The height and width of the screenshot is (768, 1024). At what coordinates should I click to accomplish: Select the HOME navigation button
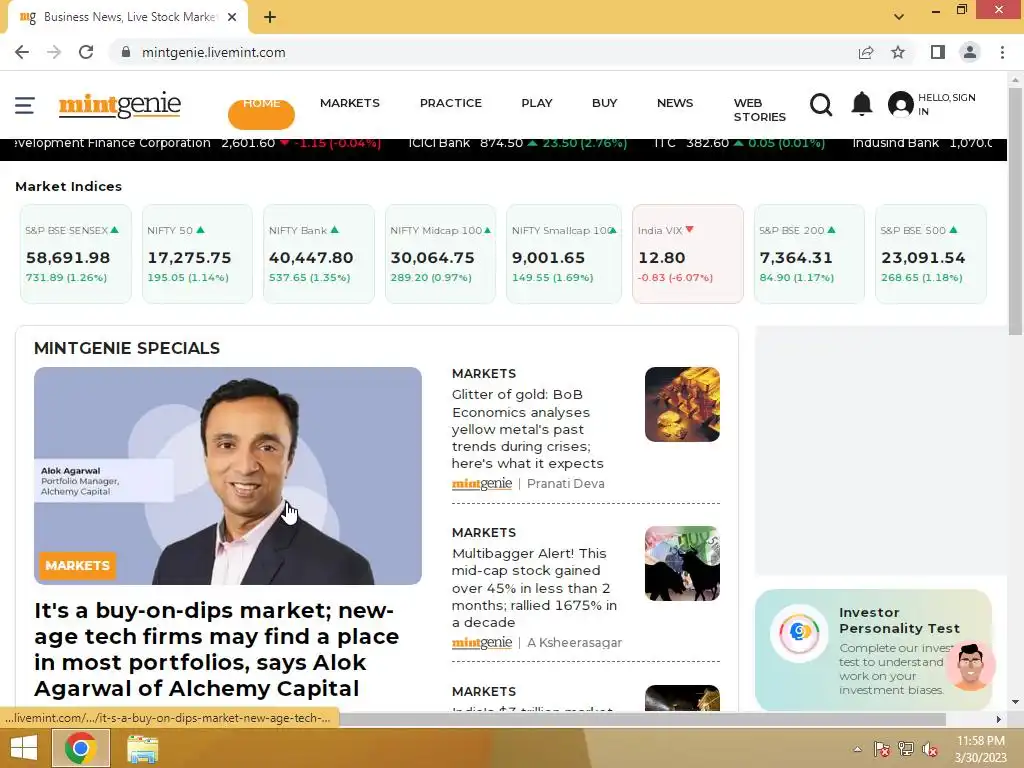261,111
